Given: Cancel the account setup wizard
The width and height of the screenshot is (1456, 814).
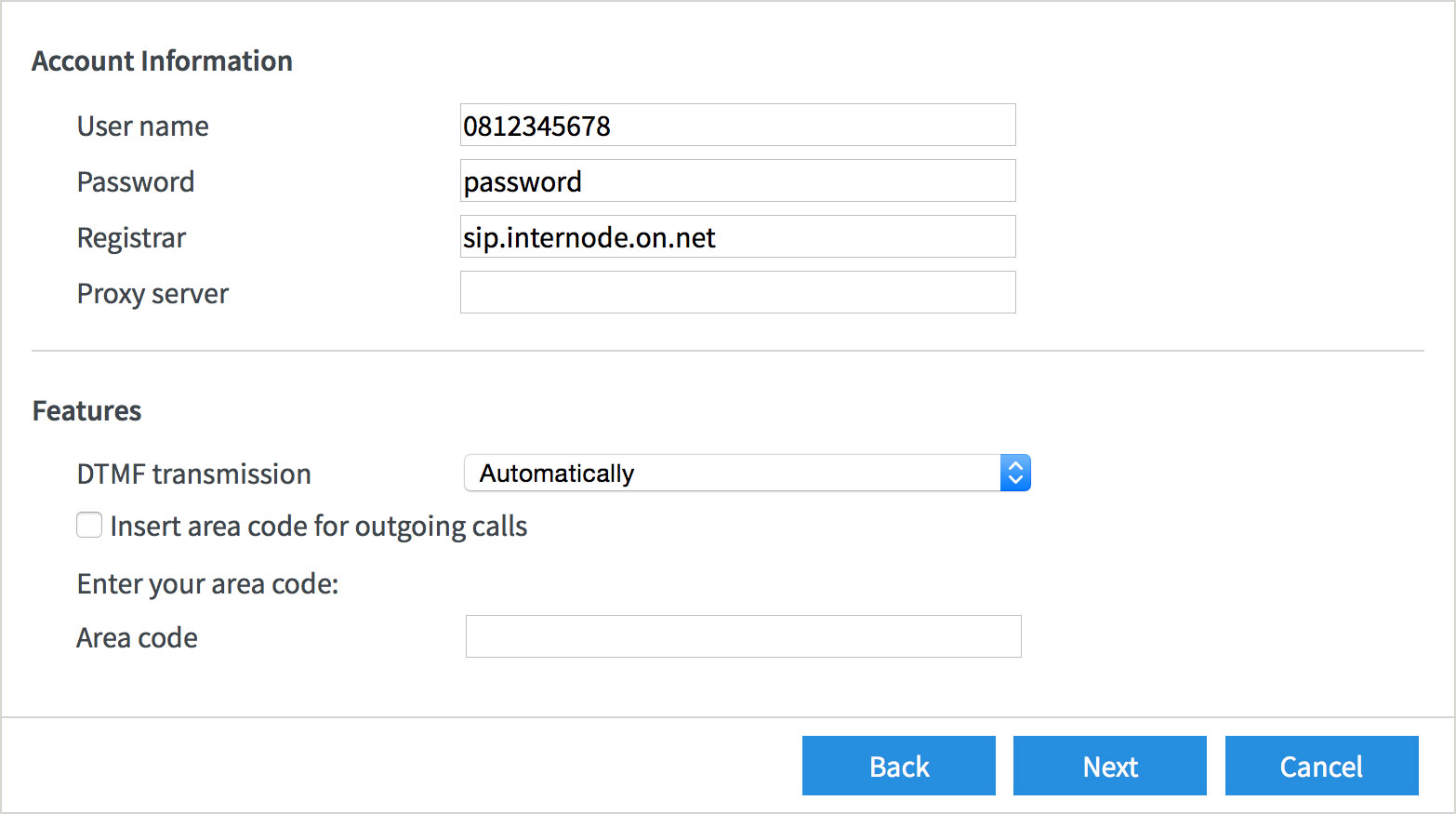Looking at the screenshot, I should [x=1321, y=766].
